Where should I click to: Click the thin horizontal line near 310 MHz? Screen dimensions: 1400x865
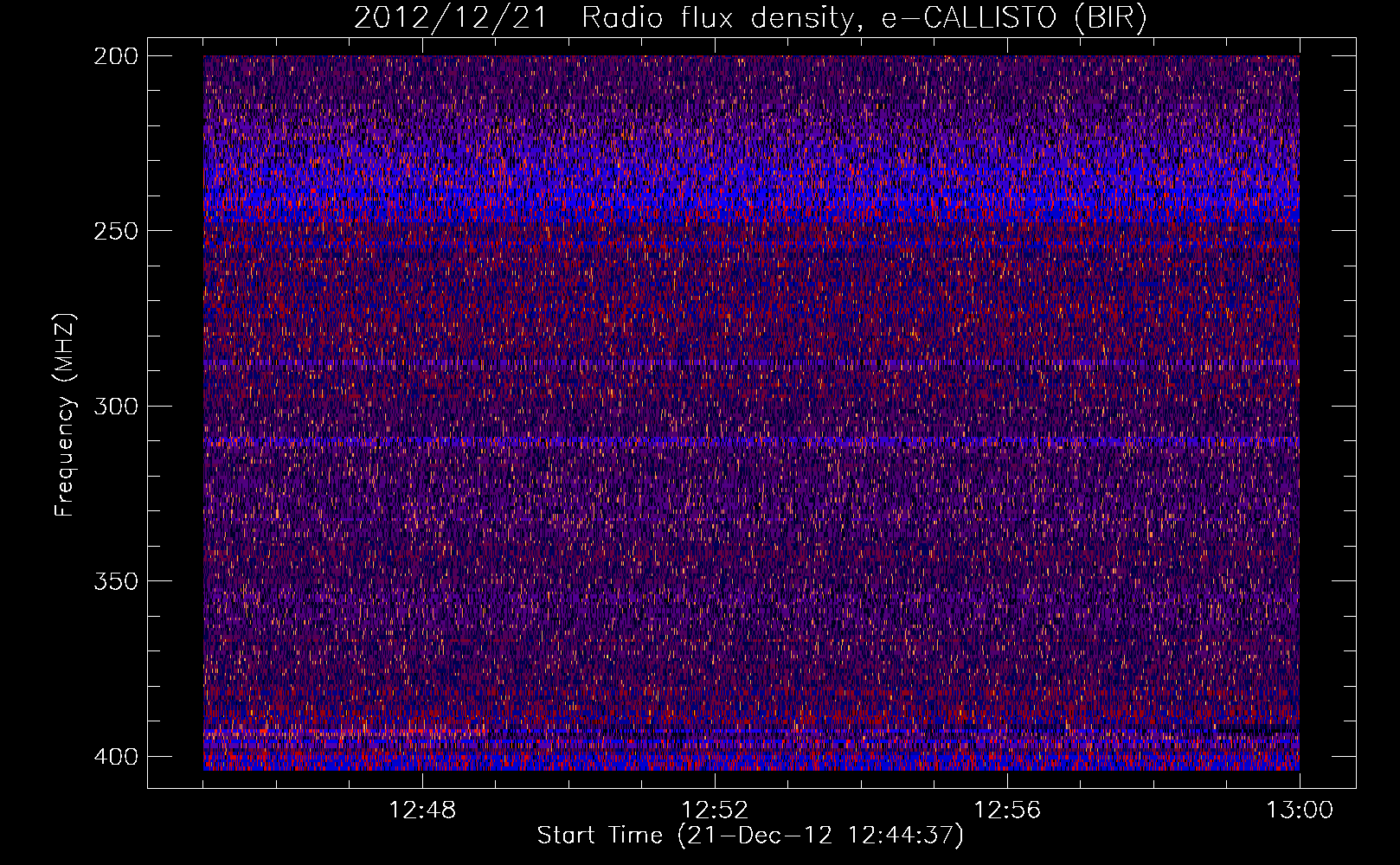pyautogui.click(x=751, y=441)
